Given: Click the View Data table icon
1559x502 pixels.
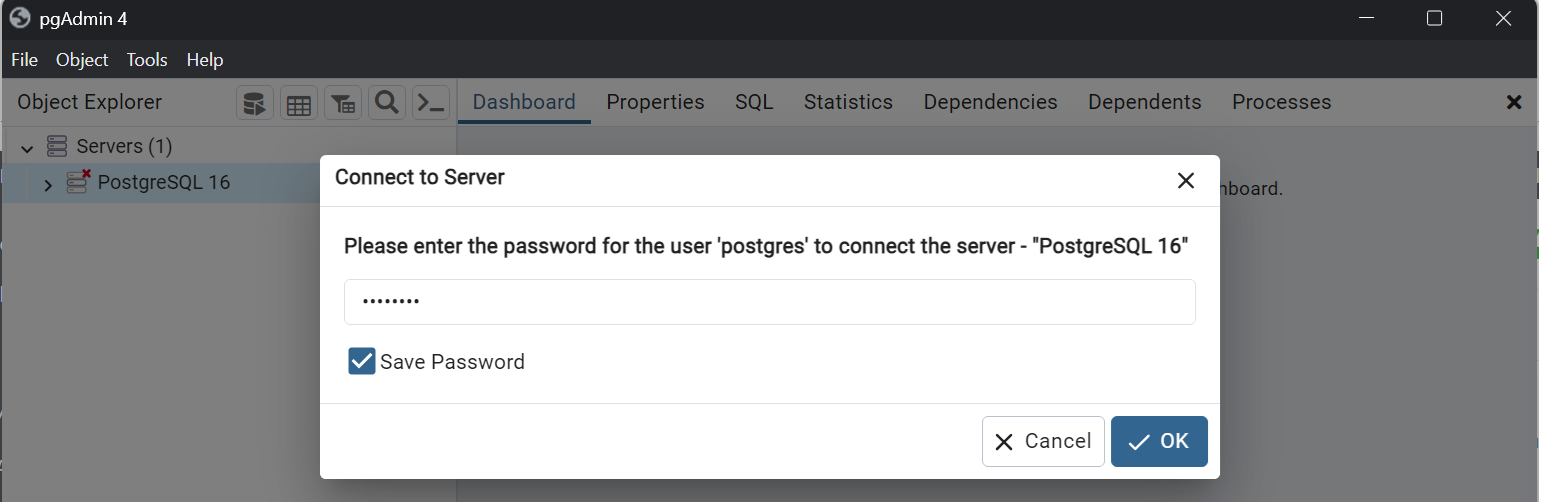Looking at the screenshot, I should 299,103.
